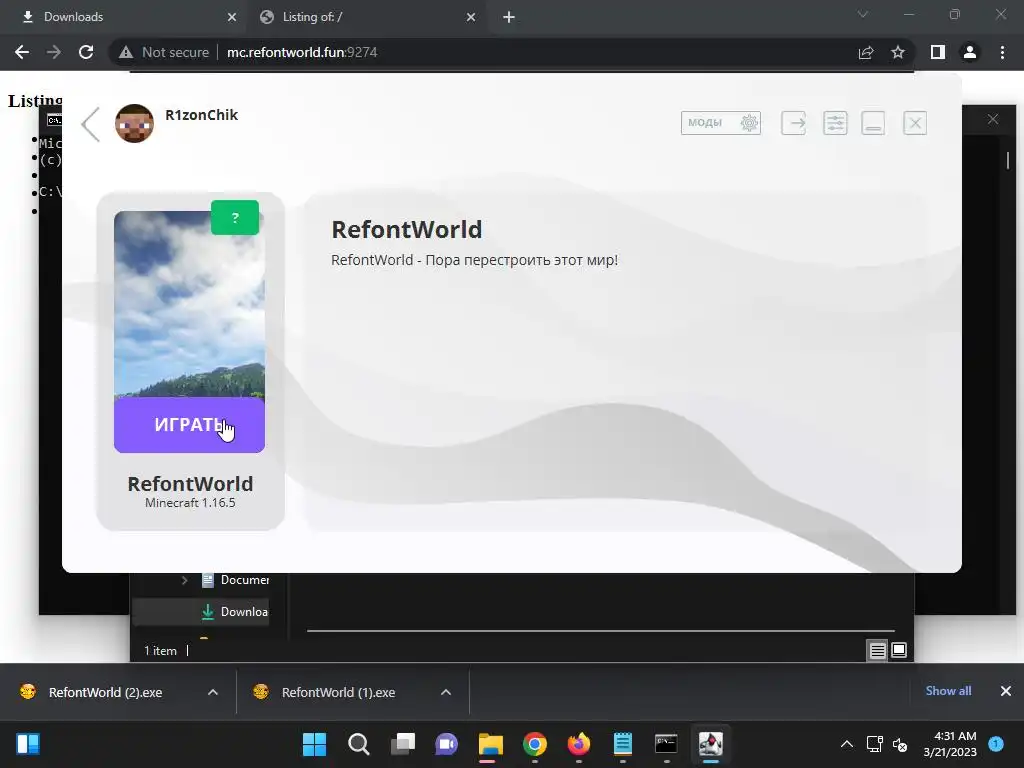Switch File Explorer to large icons view
The height and width of the screenshot is (768, 1024).
tap(899, 650)
